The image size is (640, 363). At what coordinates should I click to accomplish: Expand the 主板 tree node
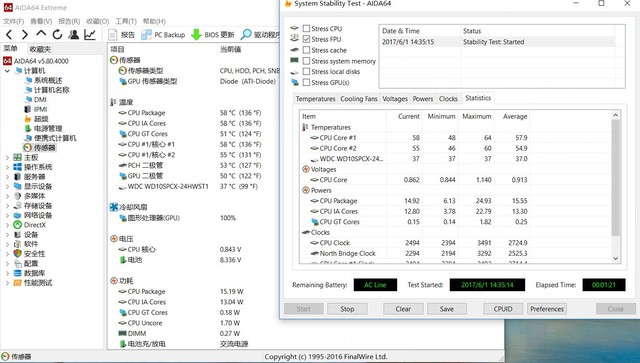(7, 157)
